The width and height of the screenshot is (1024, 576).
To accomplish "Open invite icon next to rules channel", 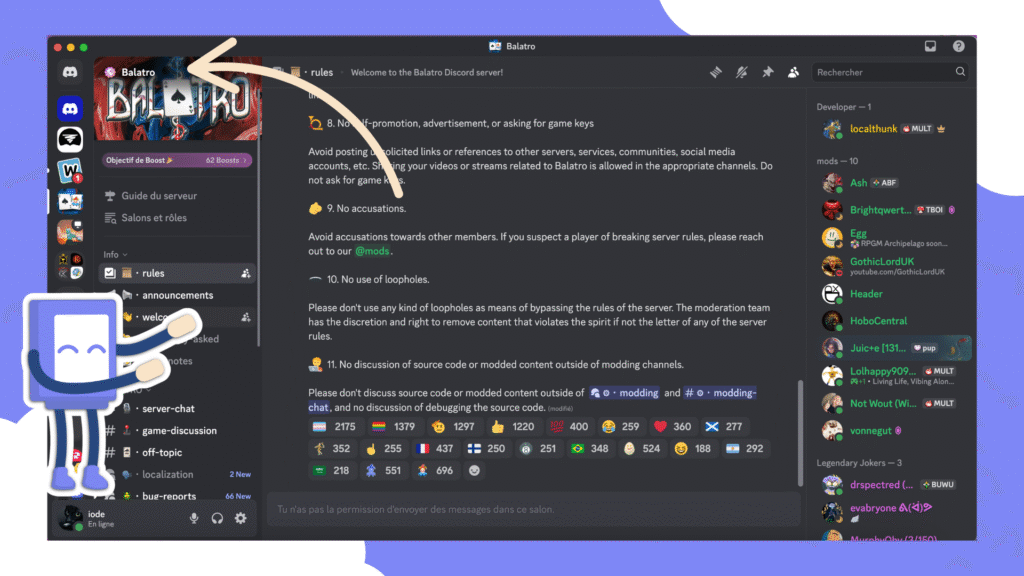I will tap(246, 274).
